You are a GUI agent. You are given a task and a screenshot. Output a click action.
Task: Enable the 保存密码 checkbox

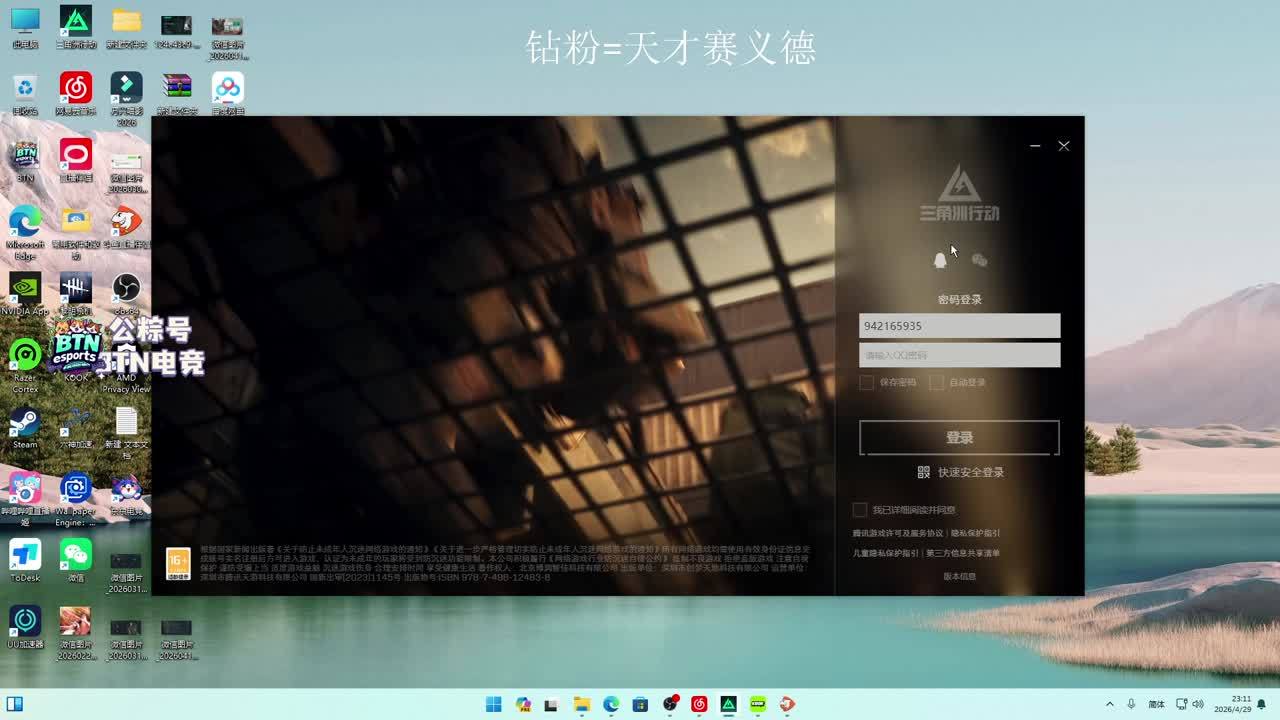point(867,383)
